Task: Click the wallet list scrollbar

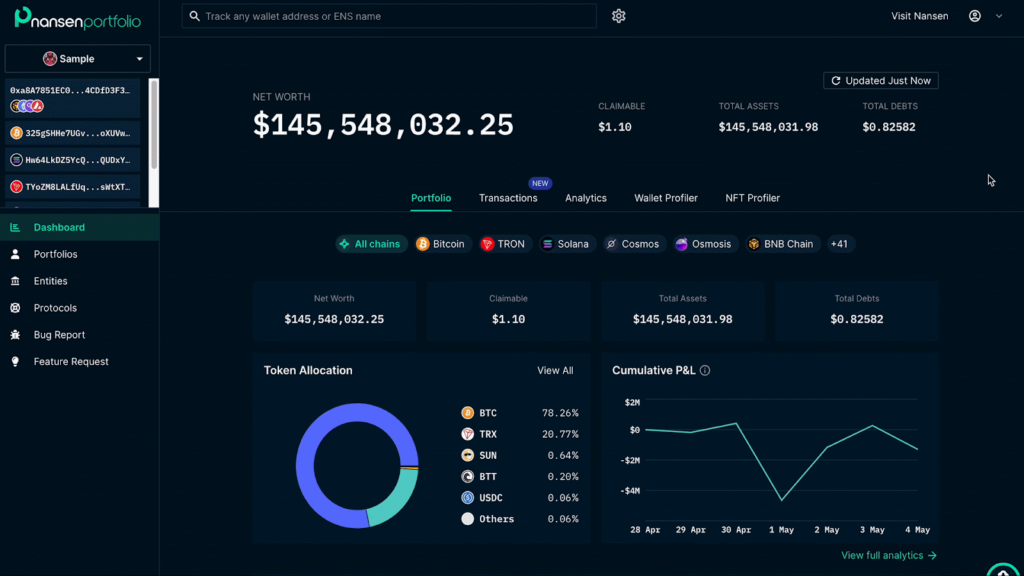Action: coord(154,125)
